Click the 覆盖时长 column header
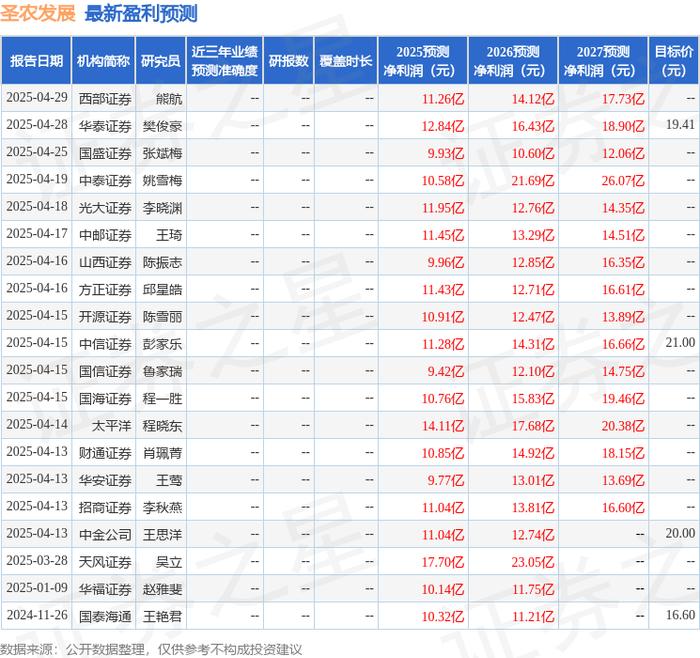 pyautogui.click(x=346, y=61)
